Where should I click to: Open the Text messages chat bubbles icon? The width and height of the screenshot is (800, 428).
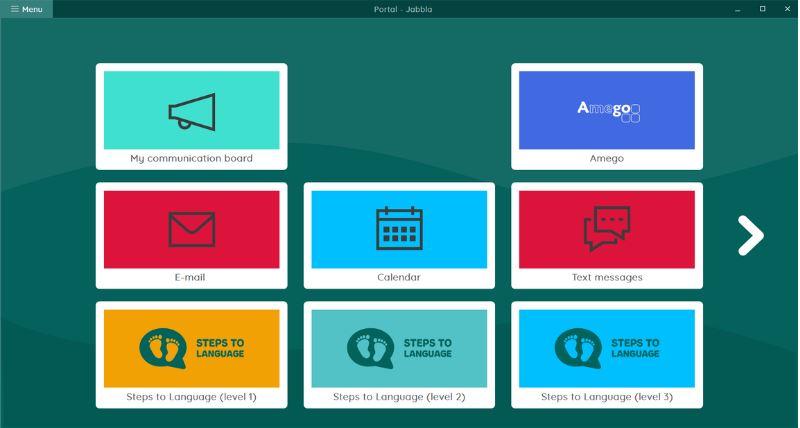[x=607, y=229]
